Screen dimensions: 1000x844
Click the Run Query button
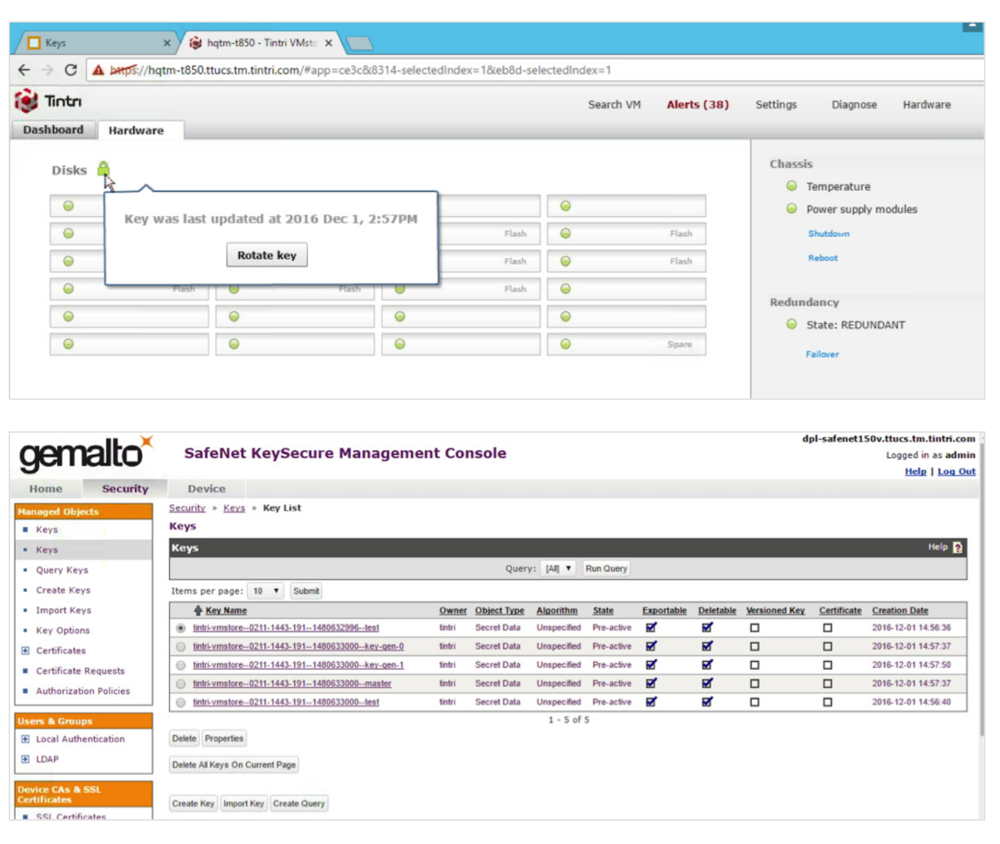pyautogui.click(x=607, y=568)
